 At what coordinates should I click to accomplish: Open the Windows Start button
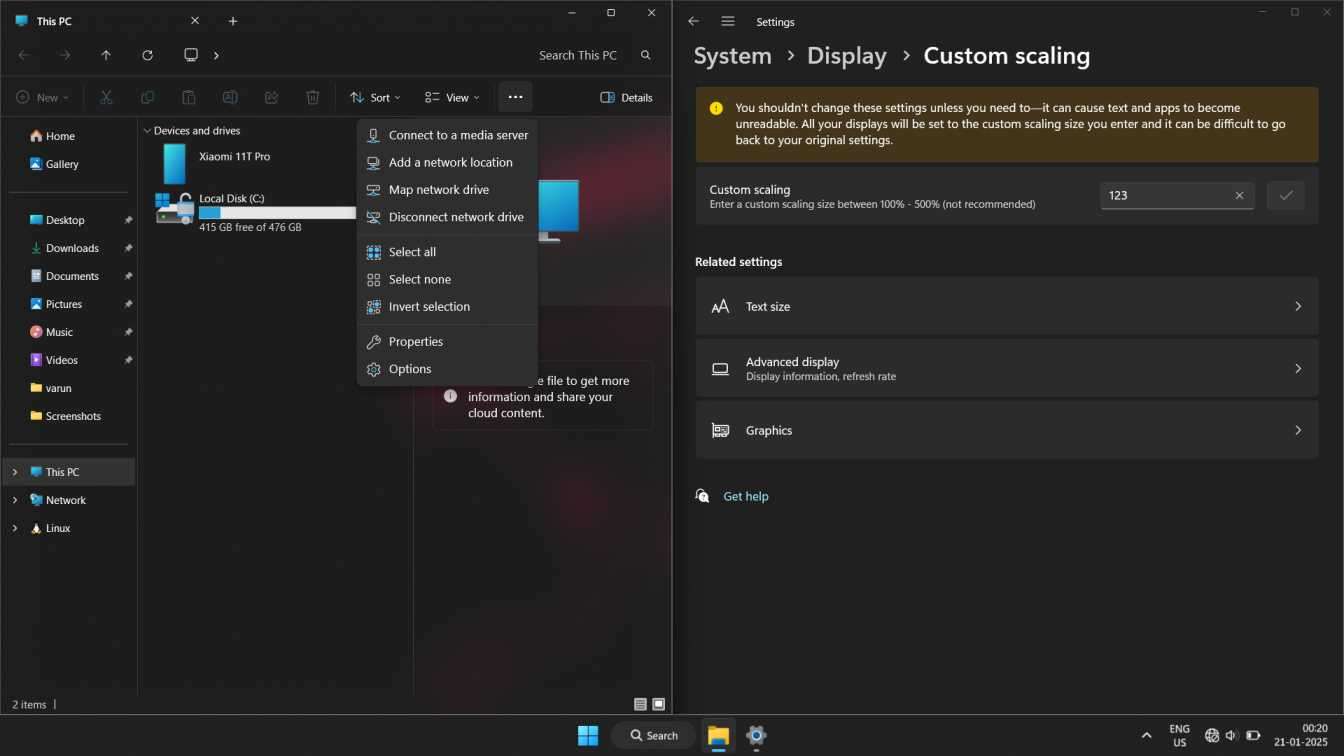tap(588, 735)
